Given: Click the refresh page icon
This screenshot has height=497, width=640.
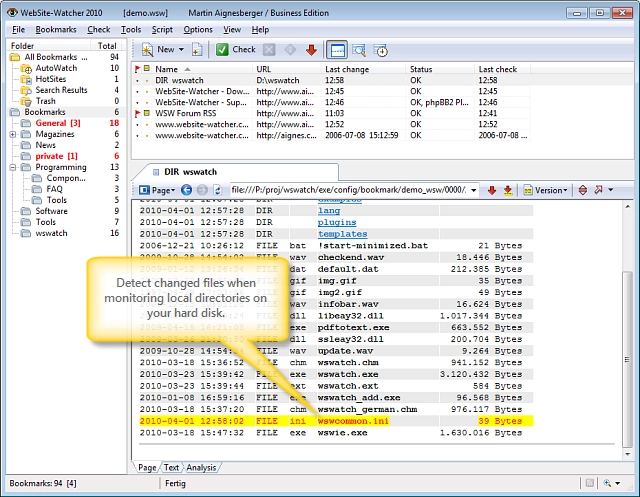Looking at the screenshot, I should 218,190.
